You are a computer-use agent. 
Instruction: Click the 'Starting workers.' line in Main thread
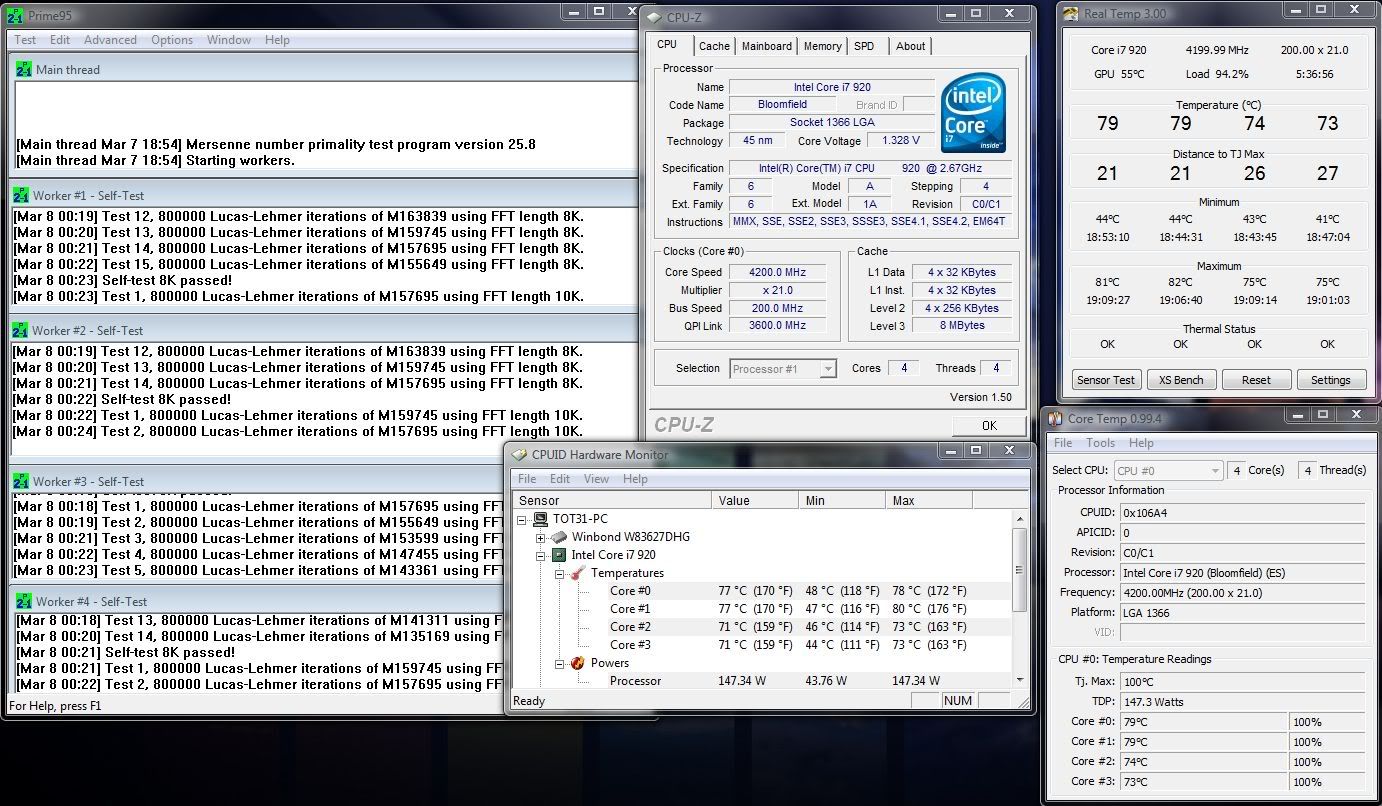155,160
